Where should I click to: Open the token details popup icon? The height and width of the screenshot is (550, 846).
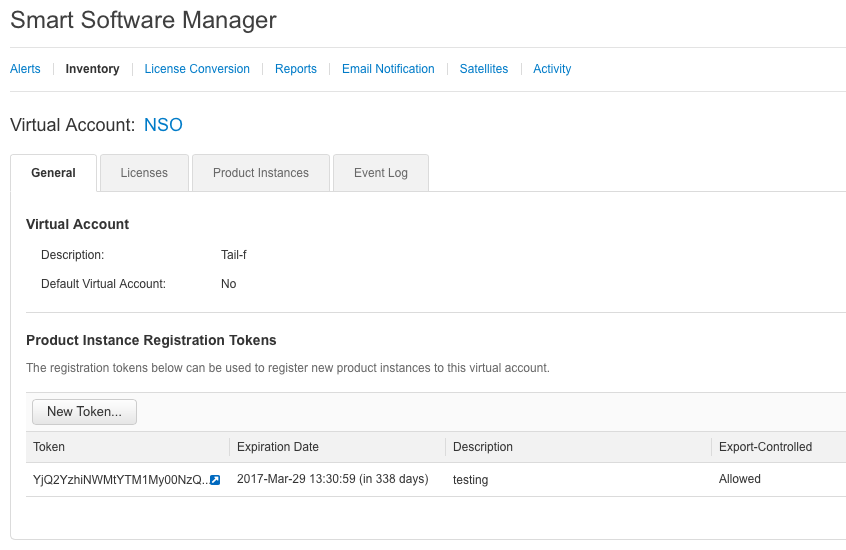(215, 480)
